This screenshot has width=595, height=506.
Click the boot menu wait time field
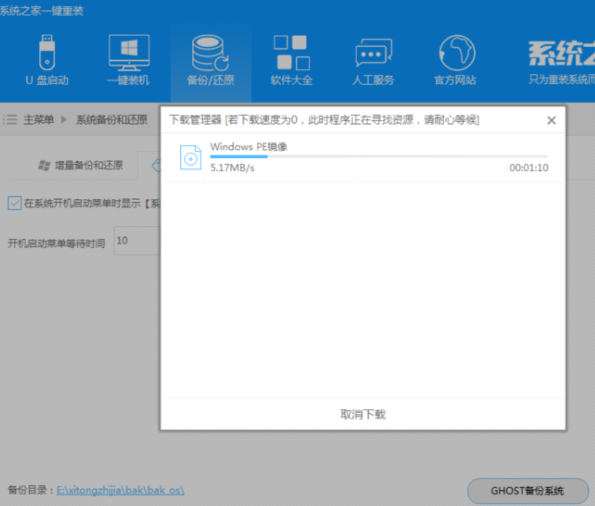(x=137, y=241)
